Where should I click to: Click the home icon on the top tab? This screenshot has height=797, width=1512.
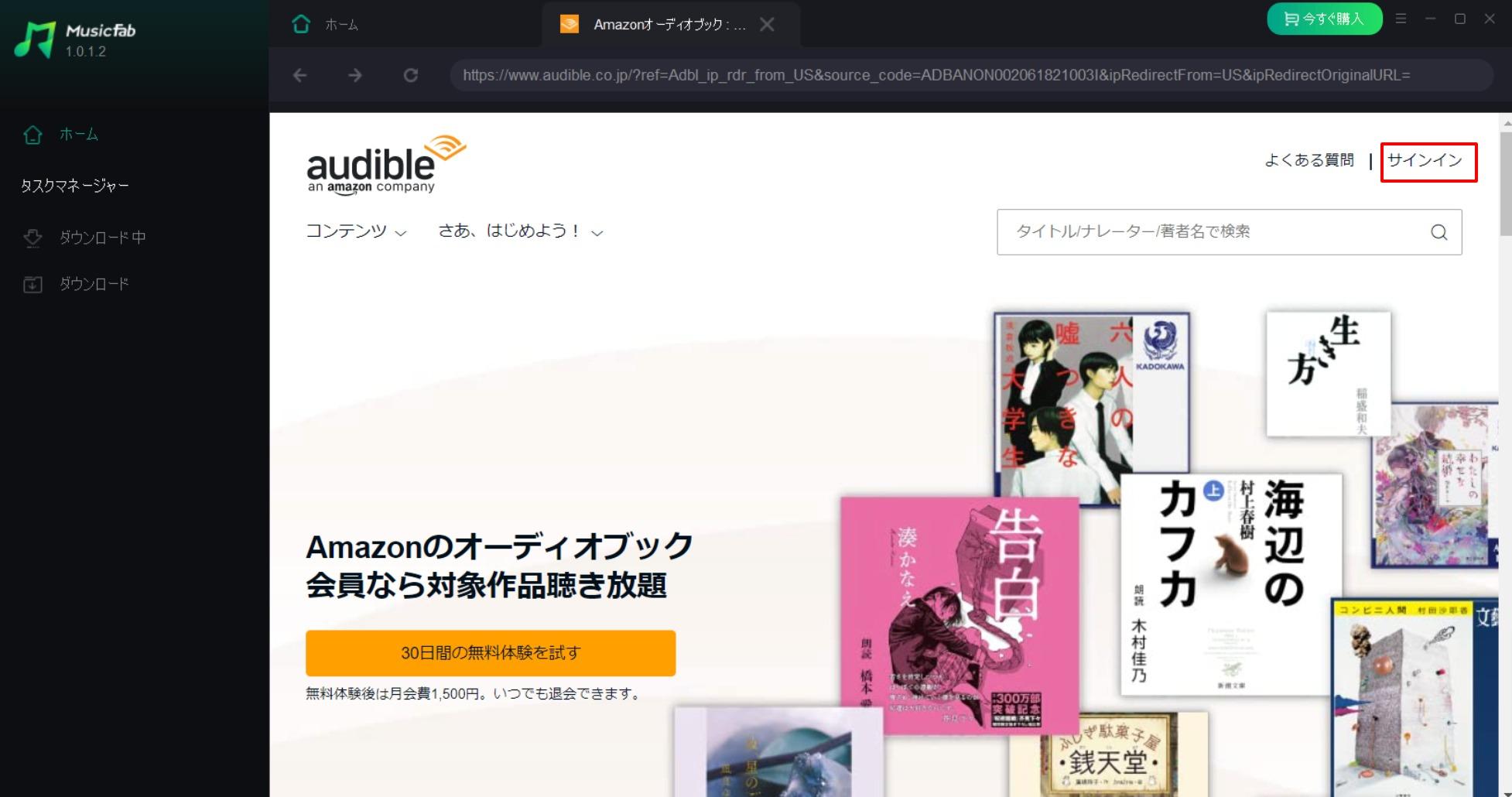tap(301, 25)
